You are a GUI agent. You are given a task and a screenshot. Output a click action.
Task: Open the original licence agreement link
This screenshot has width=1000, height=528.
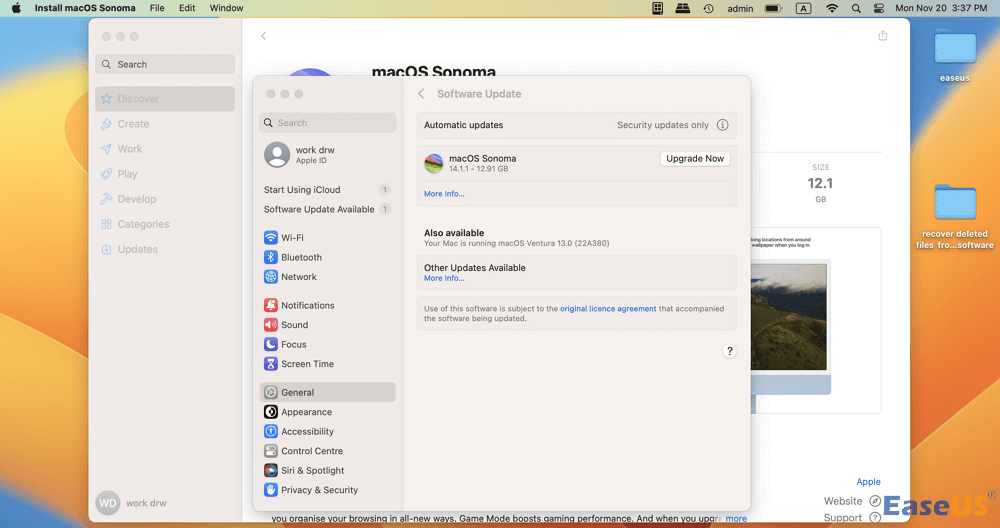(x=608, y=309)
